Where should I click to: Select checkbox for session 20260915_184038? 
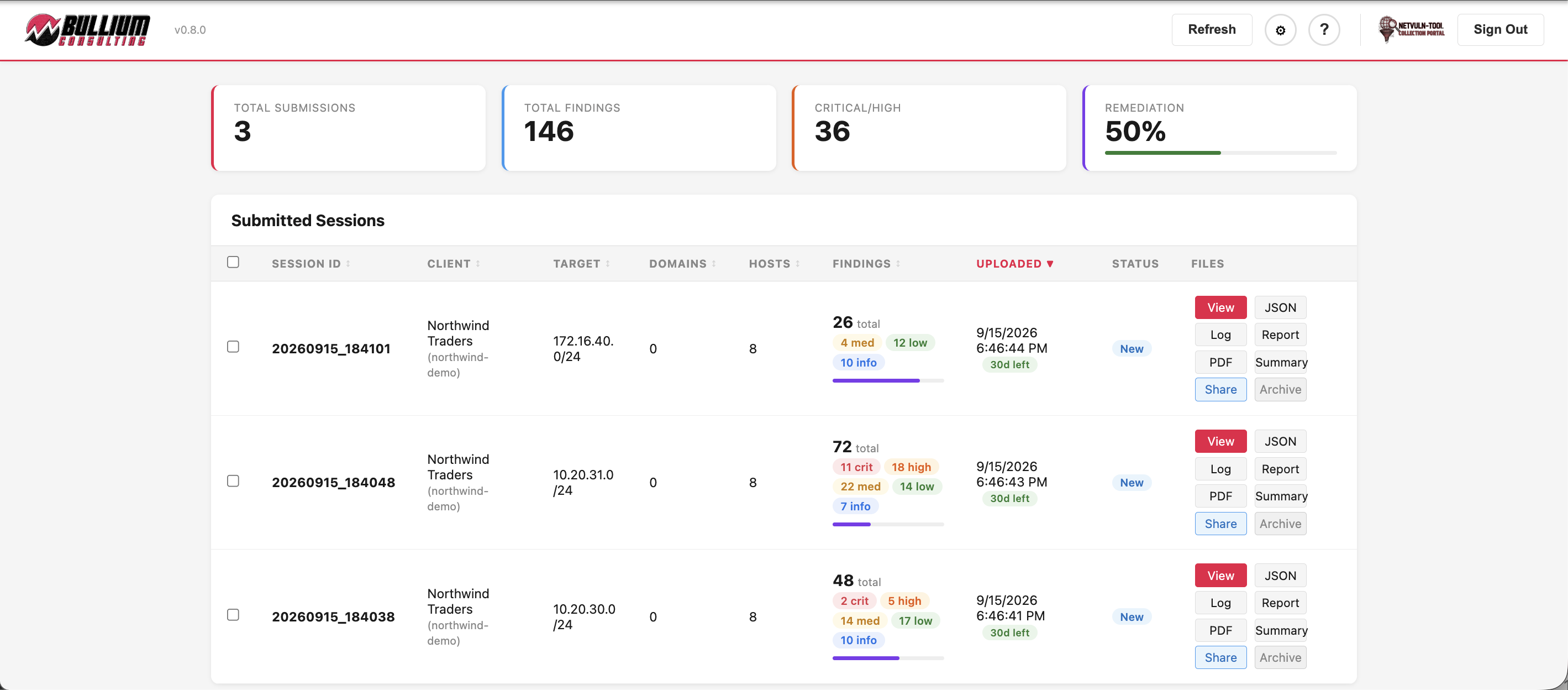click(x=233, y=614)
